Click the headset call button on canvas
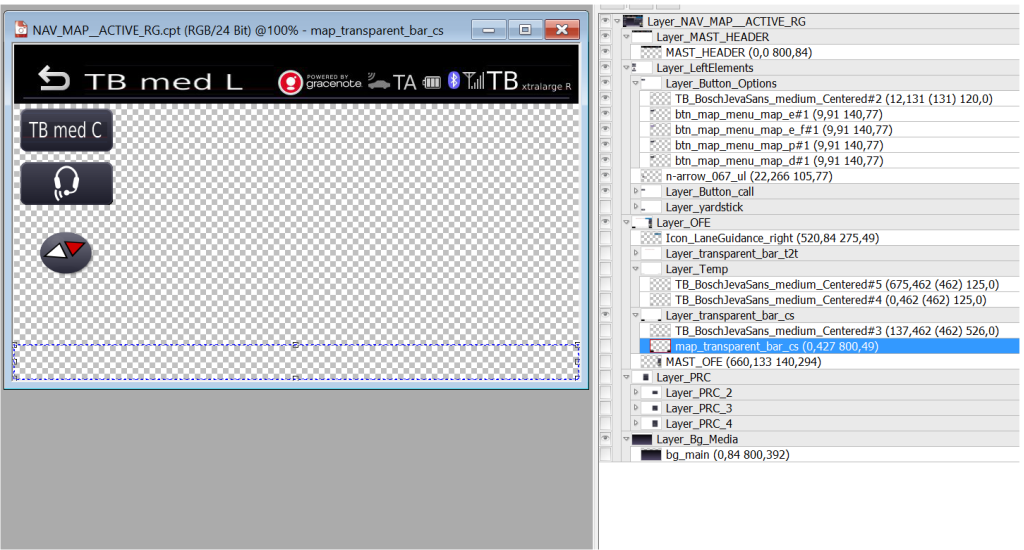The width and height of the screenshot is (1024, 550). point(67,183)
